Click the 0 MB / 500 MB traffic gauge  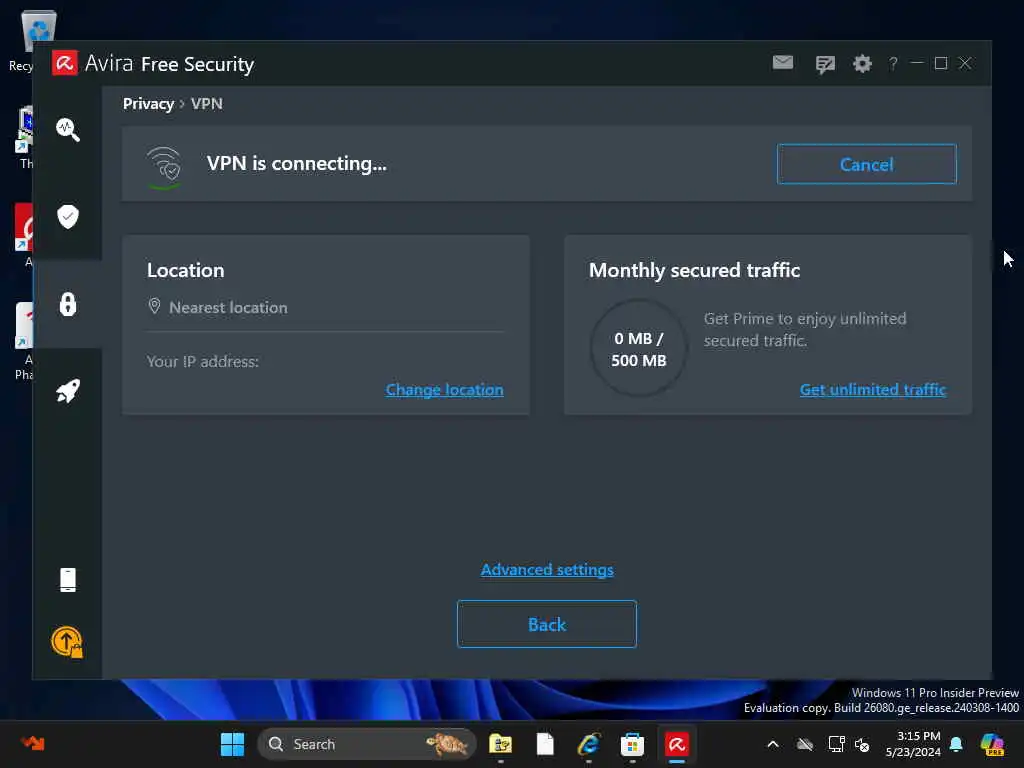point(639,348)
